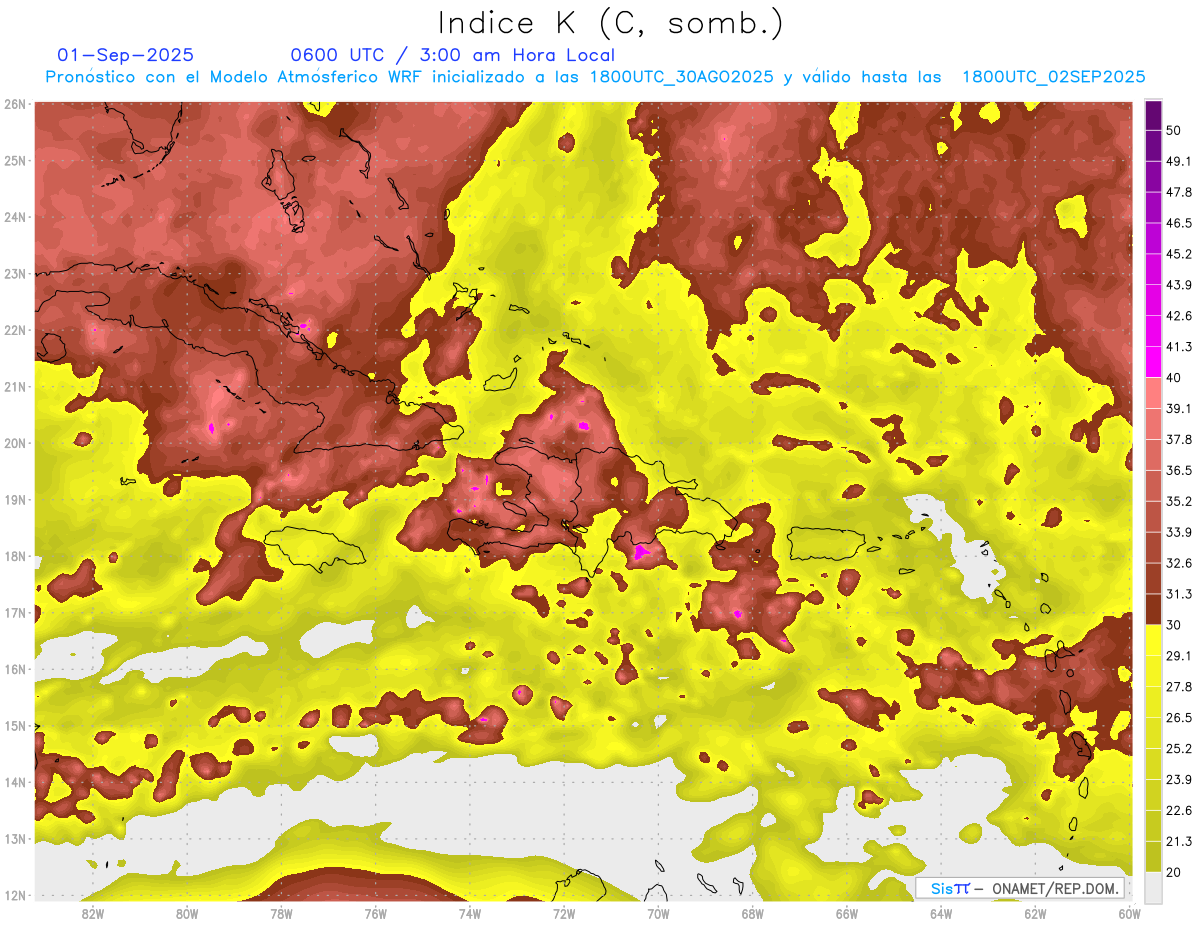Select the '15N' latitude label
1200x927 pixels.
point(15,725)
